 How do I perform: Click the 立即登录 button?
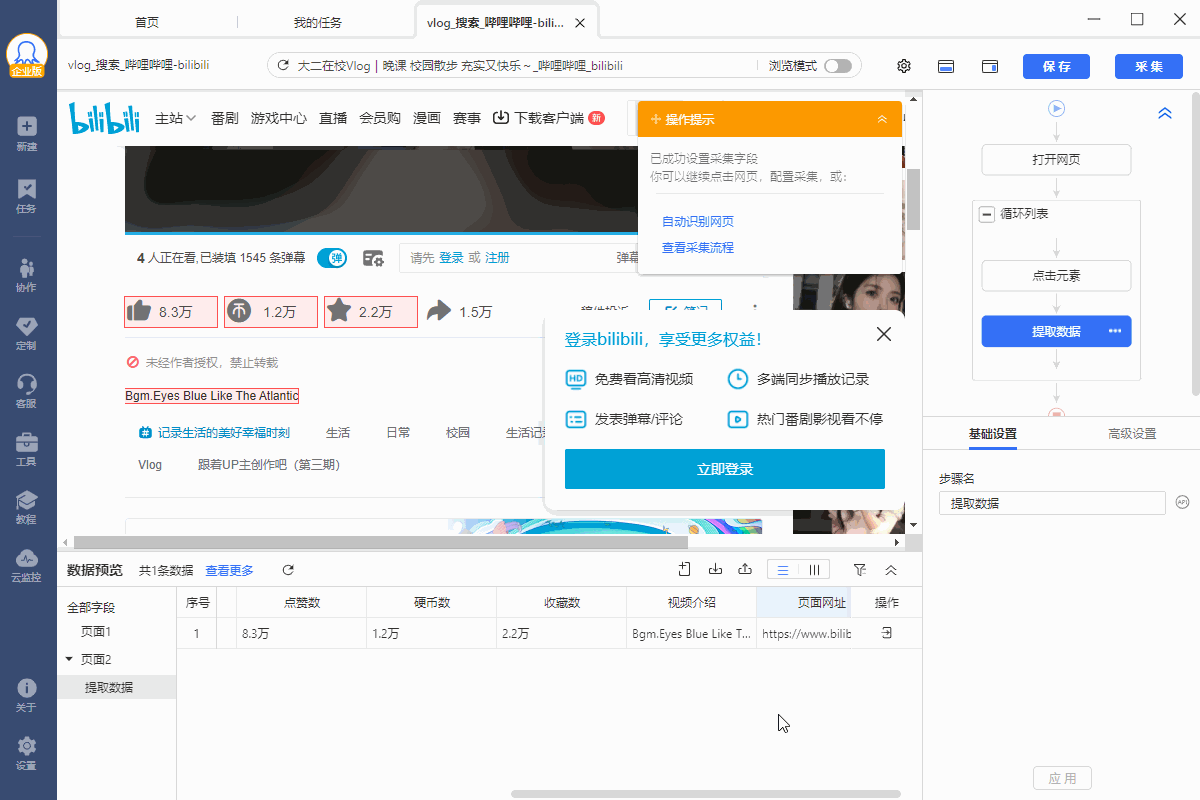(725, 469)
